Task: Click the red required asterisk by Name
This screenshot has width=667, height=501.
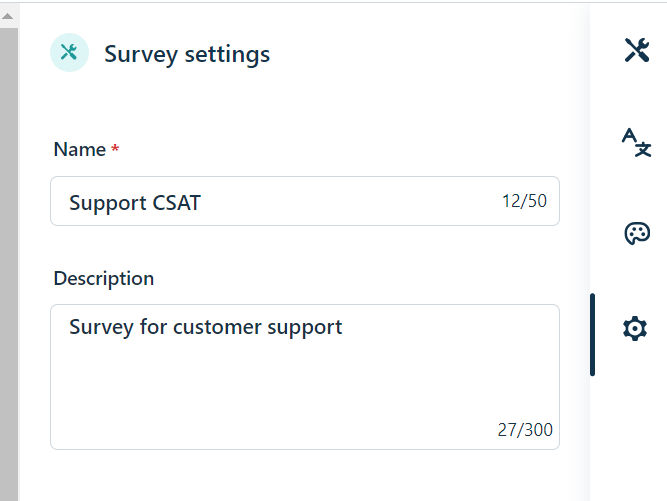Action: [x=115, y=149]
